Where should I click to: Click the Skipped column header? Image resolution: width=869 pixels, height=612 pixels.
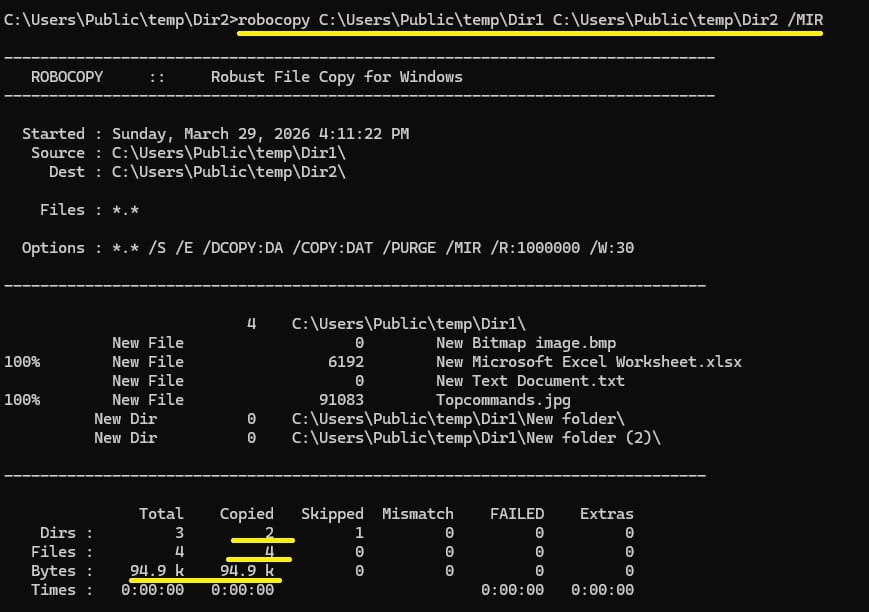332,513
